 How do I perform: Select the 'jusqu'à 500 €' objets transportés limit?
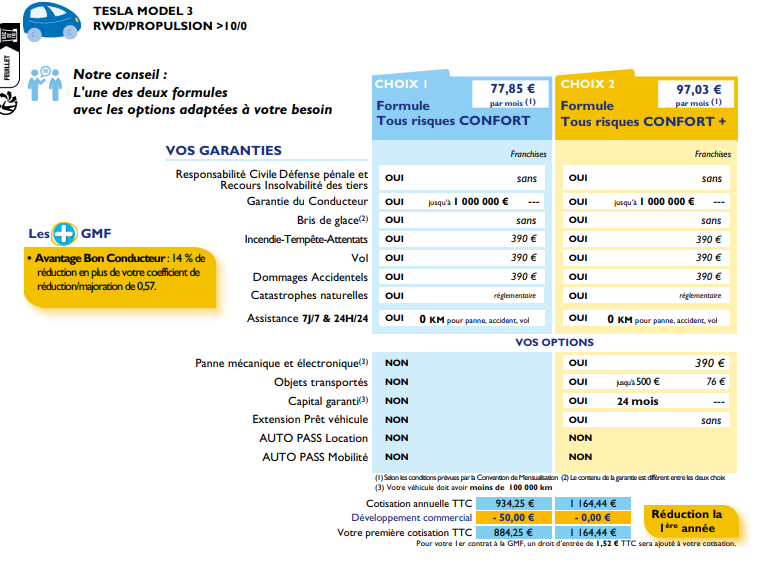click(x=638, y=382)
